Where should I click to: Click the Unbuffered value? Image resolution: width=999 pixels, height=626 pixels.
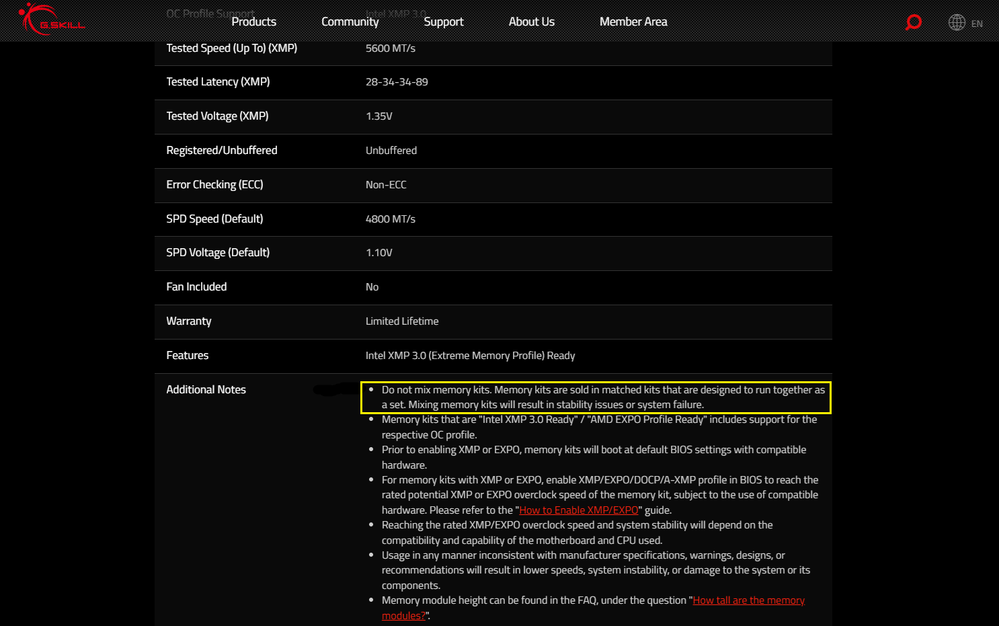(x=391, y=151)
